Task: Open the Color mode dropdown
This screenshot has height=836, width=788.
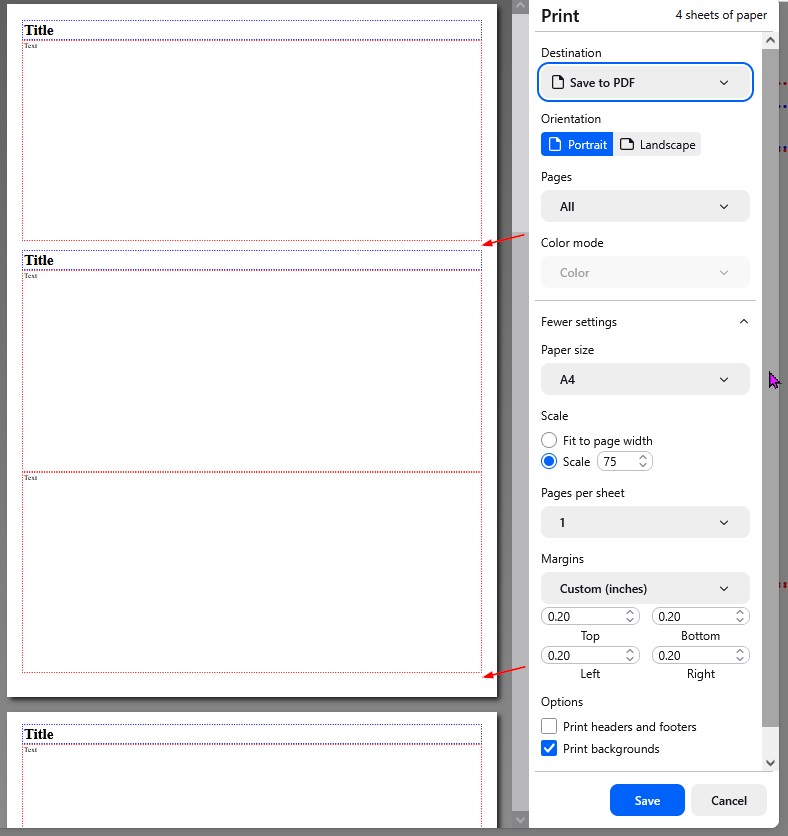Action: 645,272
